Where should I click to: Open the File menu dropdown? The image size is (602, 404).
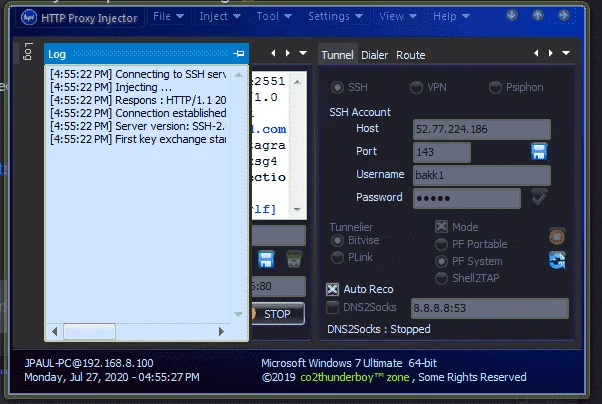(168, 17)
